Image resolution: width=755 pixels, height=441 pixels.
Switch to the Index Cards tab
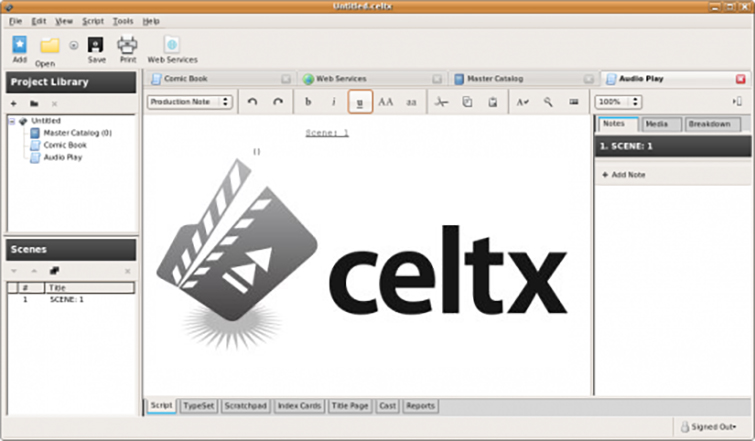click(x=298, y=406)
